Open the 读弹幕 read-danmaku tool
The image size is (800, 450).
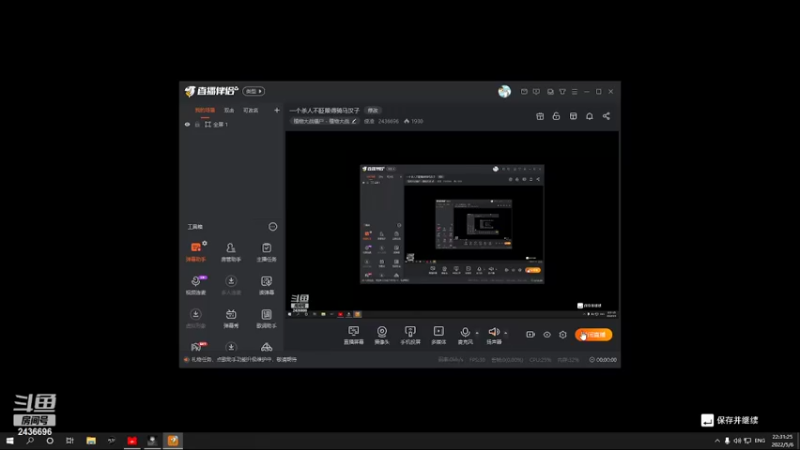click(x=266, y=285)
